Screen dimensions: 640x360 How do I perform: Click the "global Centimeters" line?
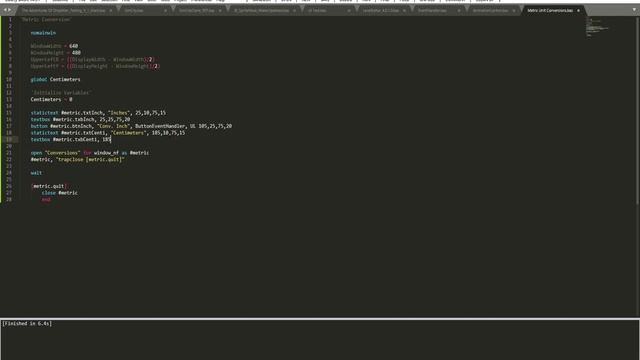(56, 80)
